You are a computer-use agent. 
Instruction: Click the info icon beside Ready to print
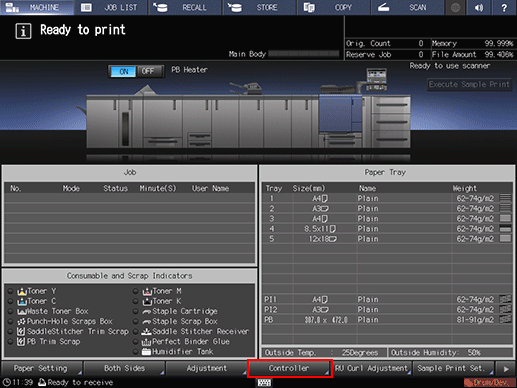coord(23,31)
